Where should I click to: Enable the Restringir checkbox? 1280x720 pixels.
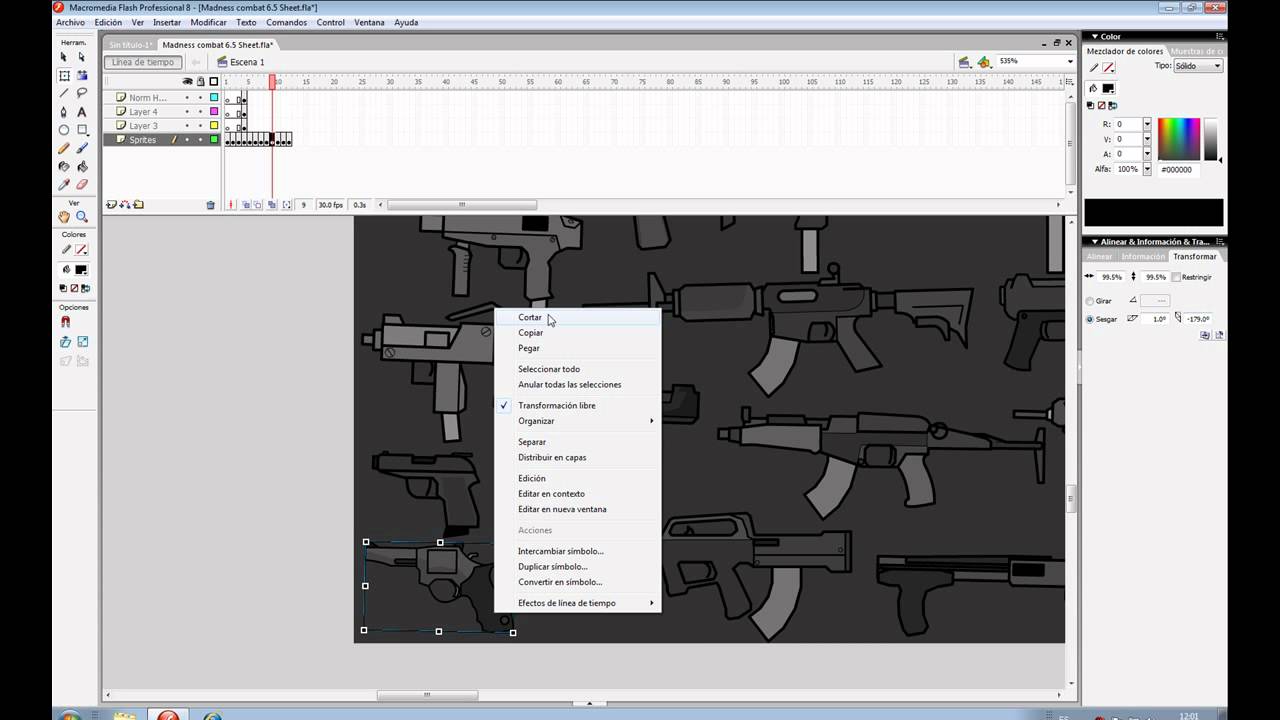tap(1176, 277)
